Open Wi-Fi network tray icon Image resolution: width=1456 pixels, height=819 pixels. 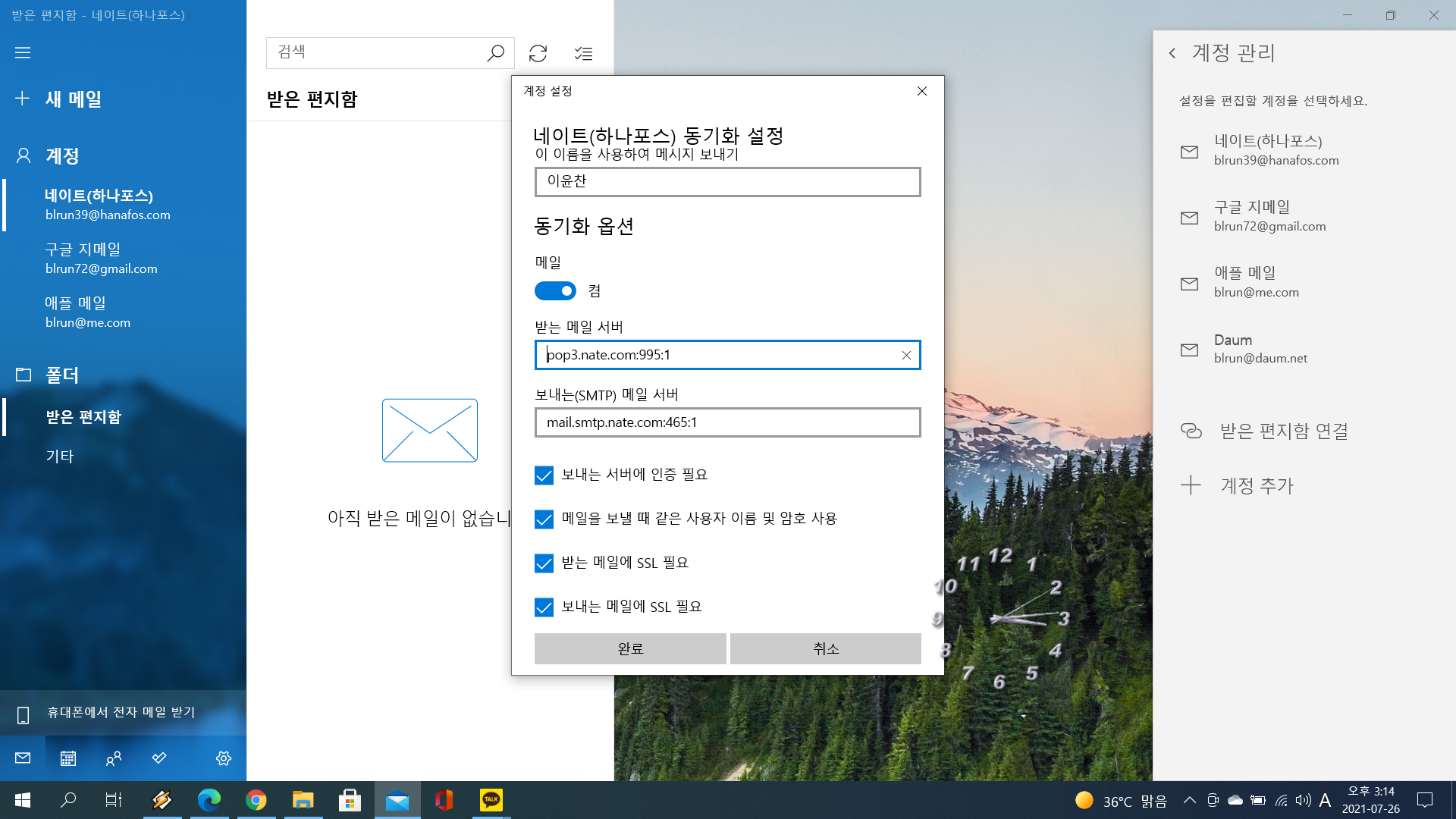tap(1281, 800)
